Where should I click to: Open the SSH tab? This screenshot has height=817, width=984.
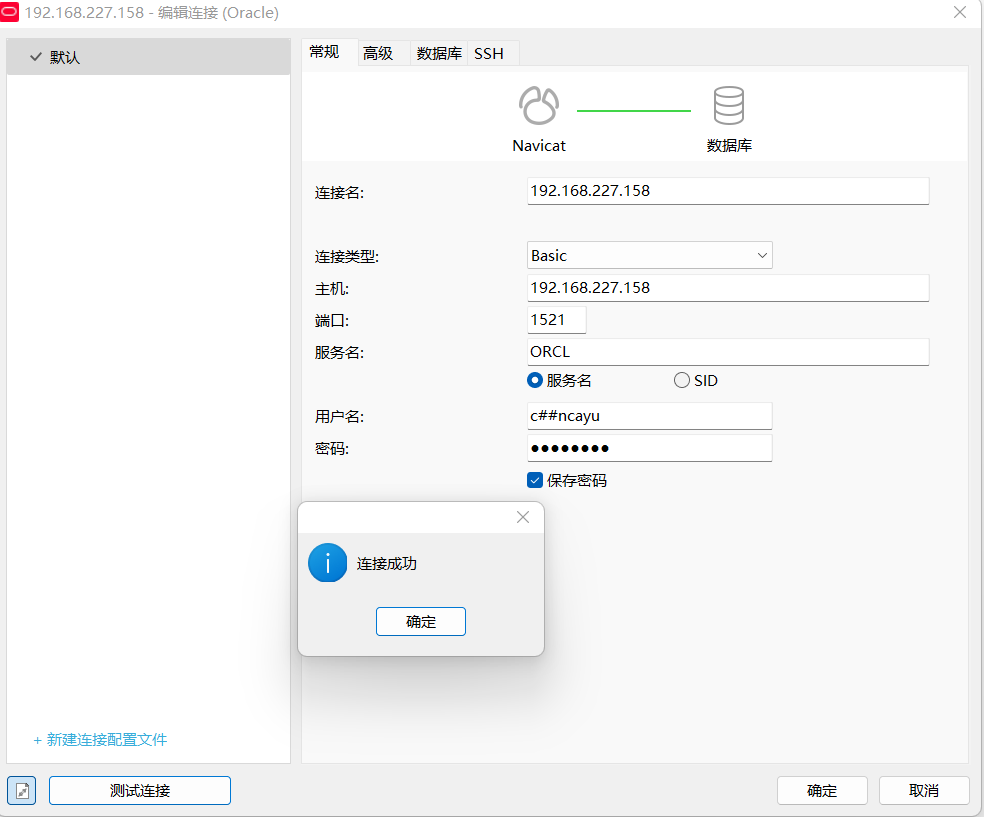coord(490,53)
